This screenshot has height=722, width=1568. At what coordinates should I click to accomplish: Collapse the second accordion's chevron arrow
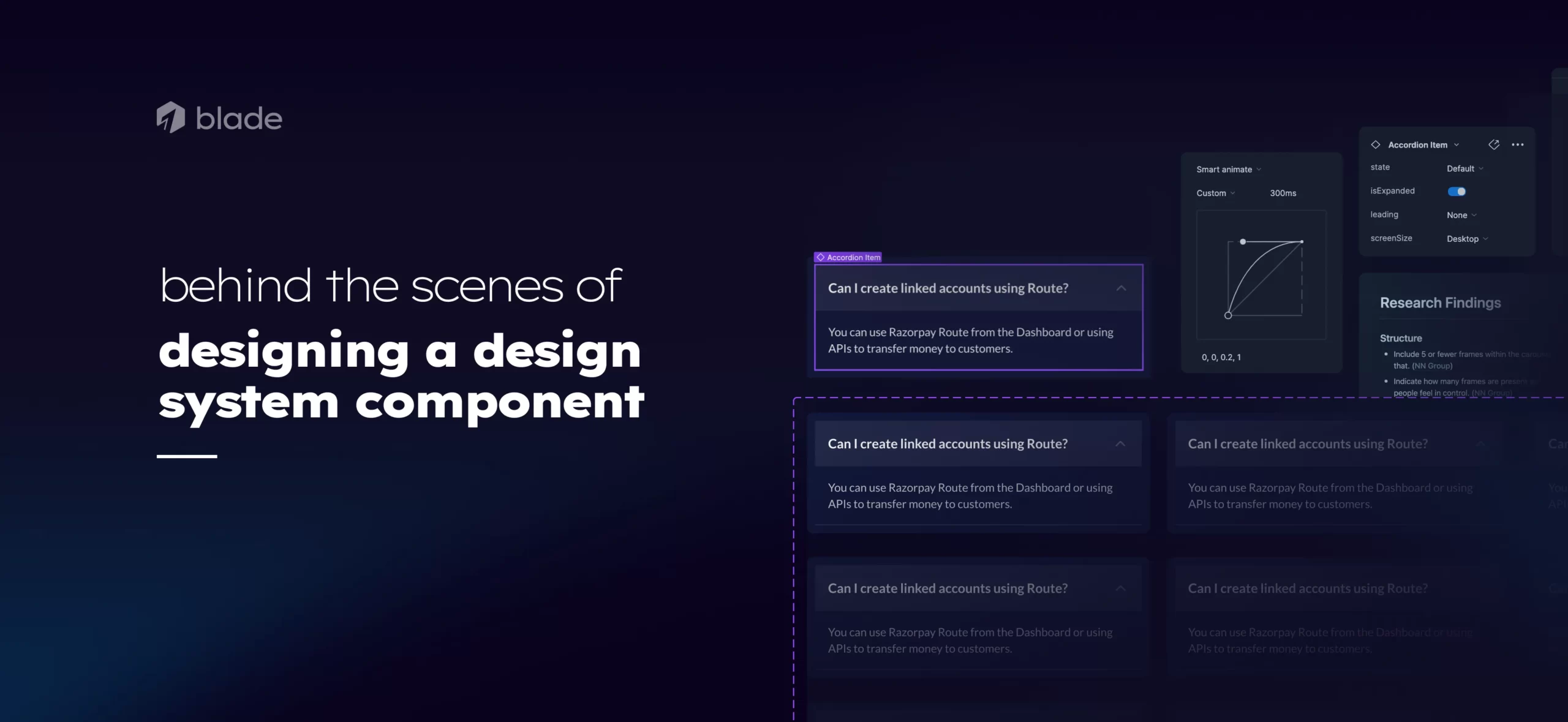coord(1120,444)
